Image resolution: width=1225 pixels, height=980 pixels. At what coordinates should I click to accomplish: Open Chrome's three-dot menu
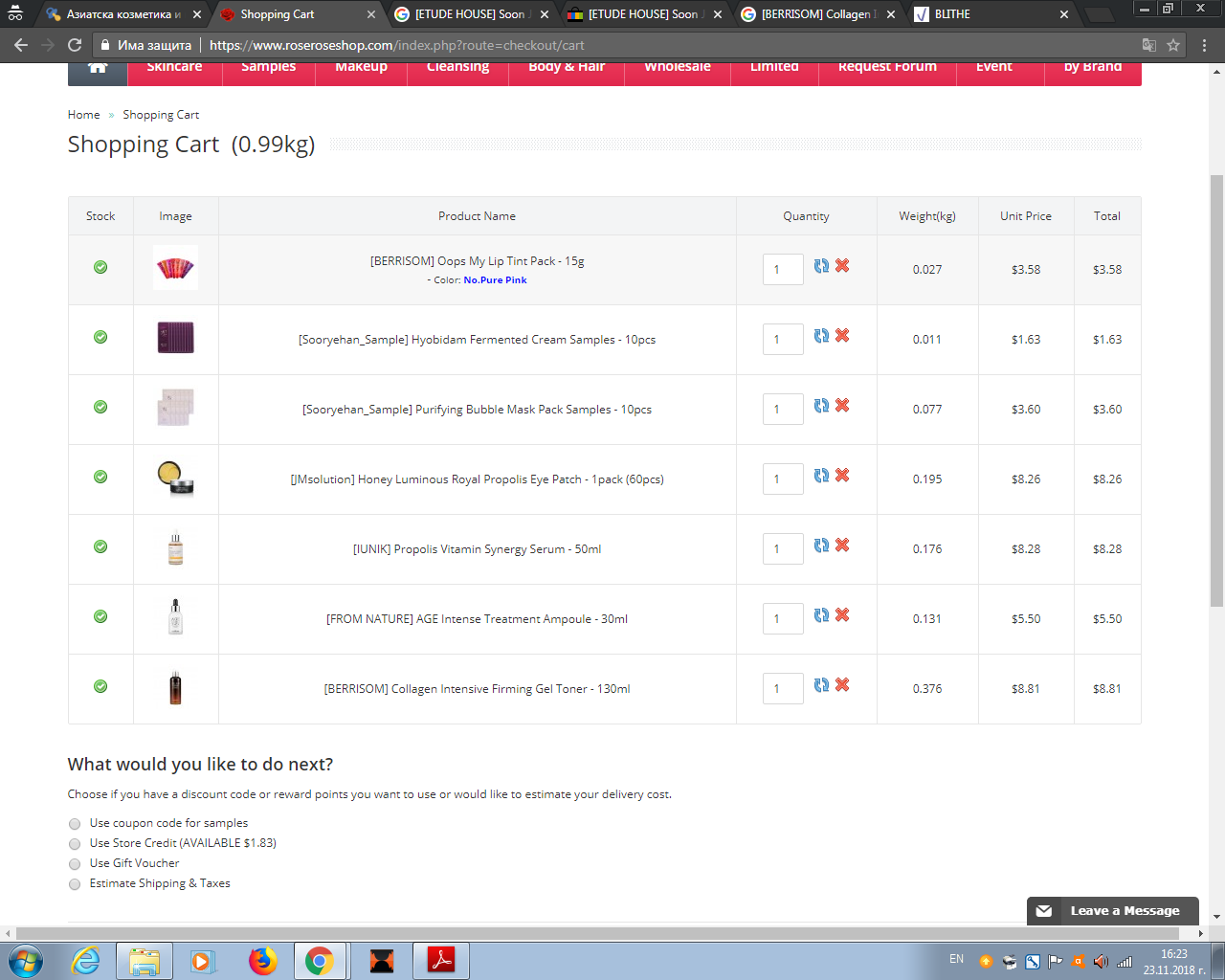click(x=1204, y=45)
